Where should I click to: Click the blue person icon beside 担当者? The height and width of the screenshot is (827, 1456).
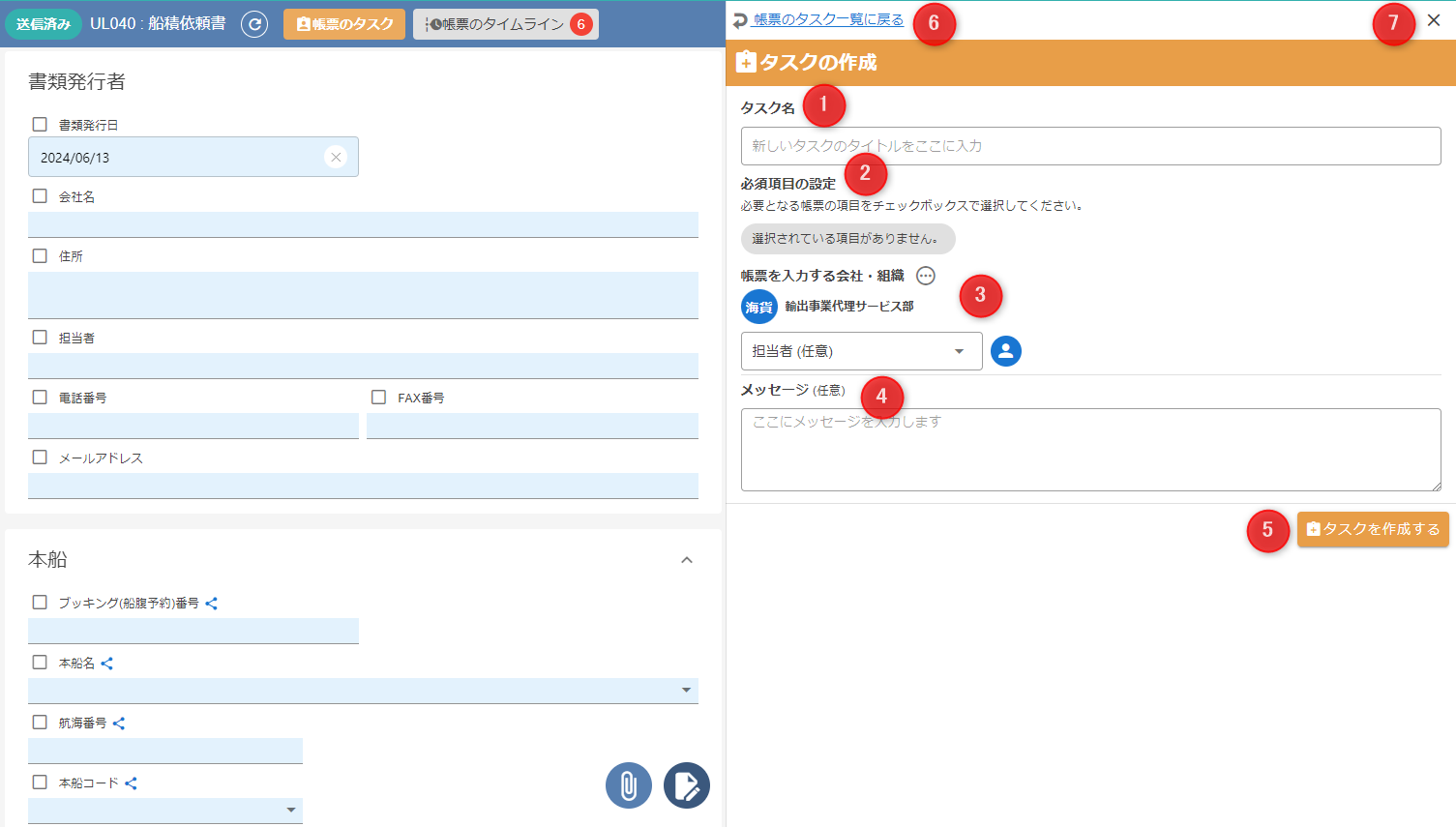tap(1006, 351)
